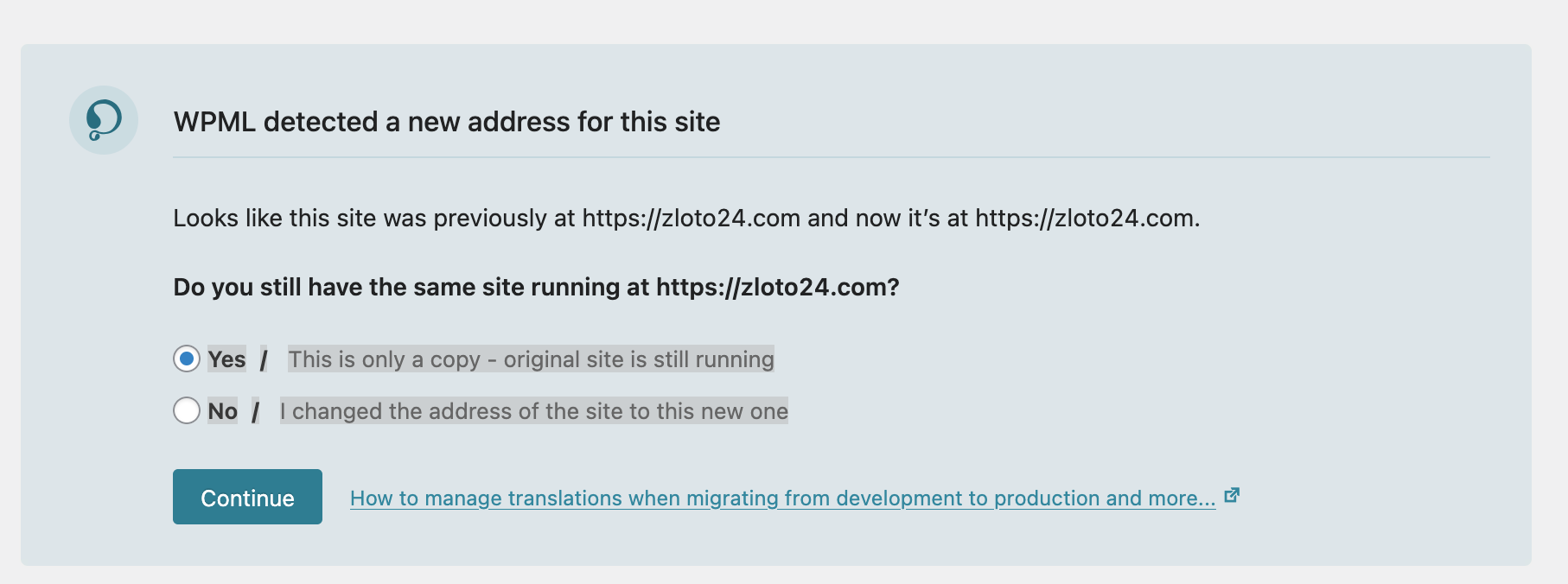Click heading "WPML detected a new address for this site"

point(447,122)
